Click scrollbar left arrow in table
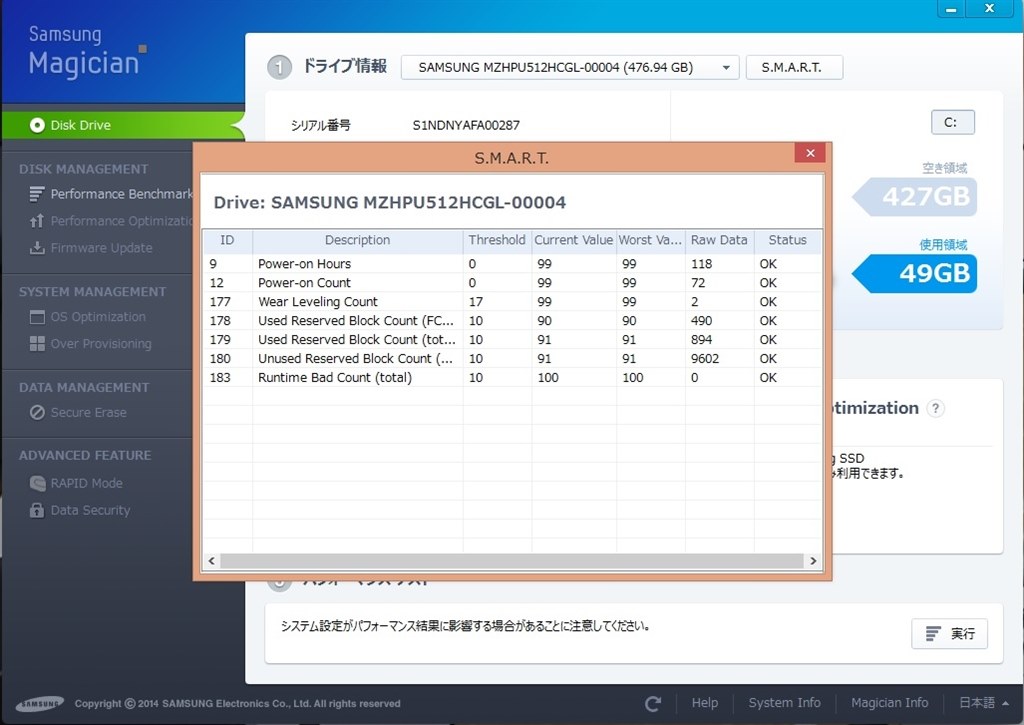This screenshot has height=725, width=1024. click(212, 561)
